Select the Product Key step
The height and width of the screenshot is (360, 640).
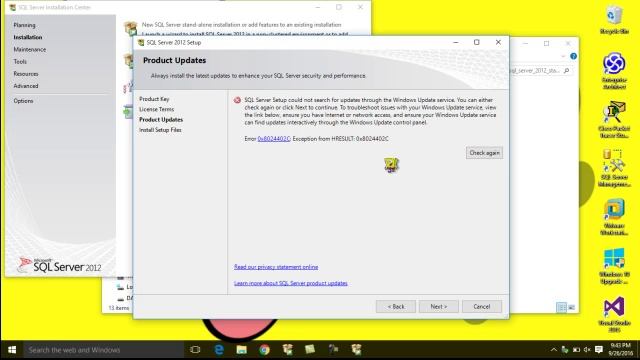[x=154, y=99]
